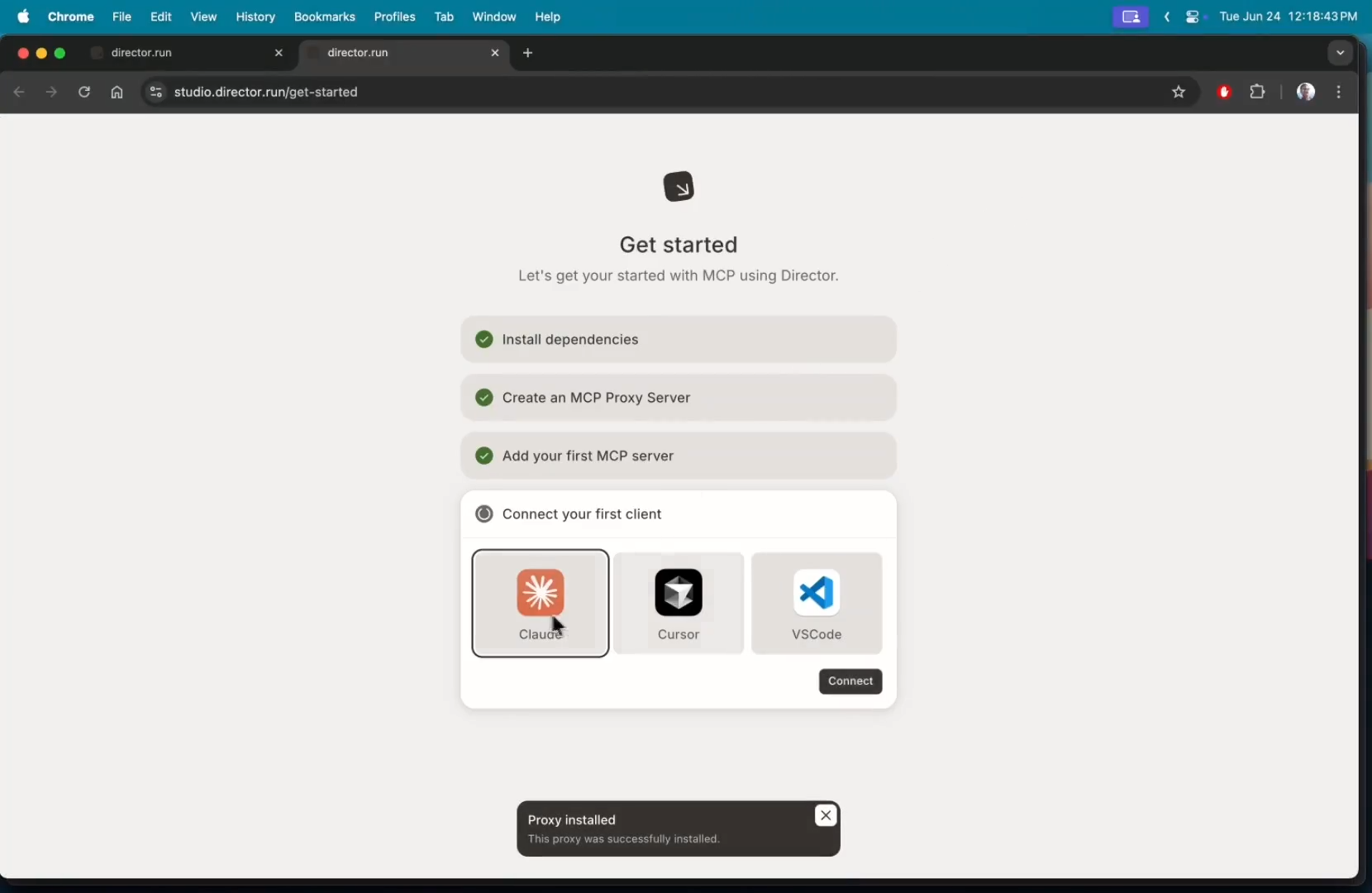Open a new tab with the plus button
Viewport: 1372px width, 893px height.
pos(529,53)
